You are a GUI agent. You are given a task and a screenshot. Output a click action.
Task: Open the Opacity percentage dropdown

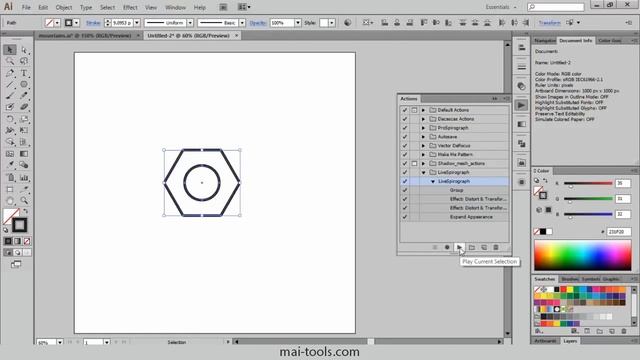pyautogui.click(x=298, y=23)
